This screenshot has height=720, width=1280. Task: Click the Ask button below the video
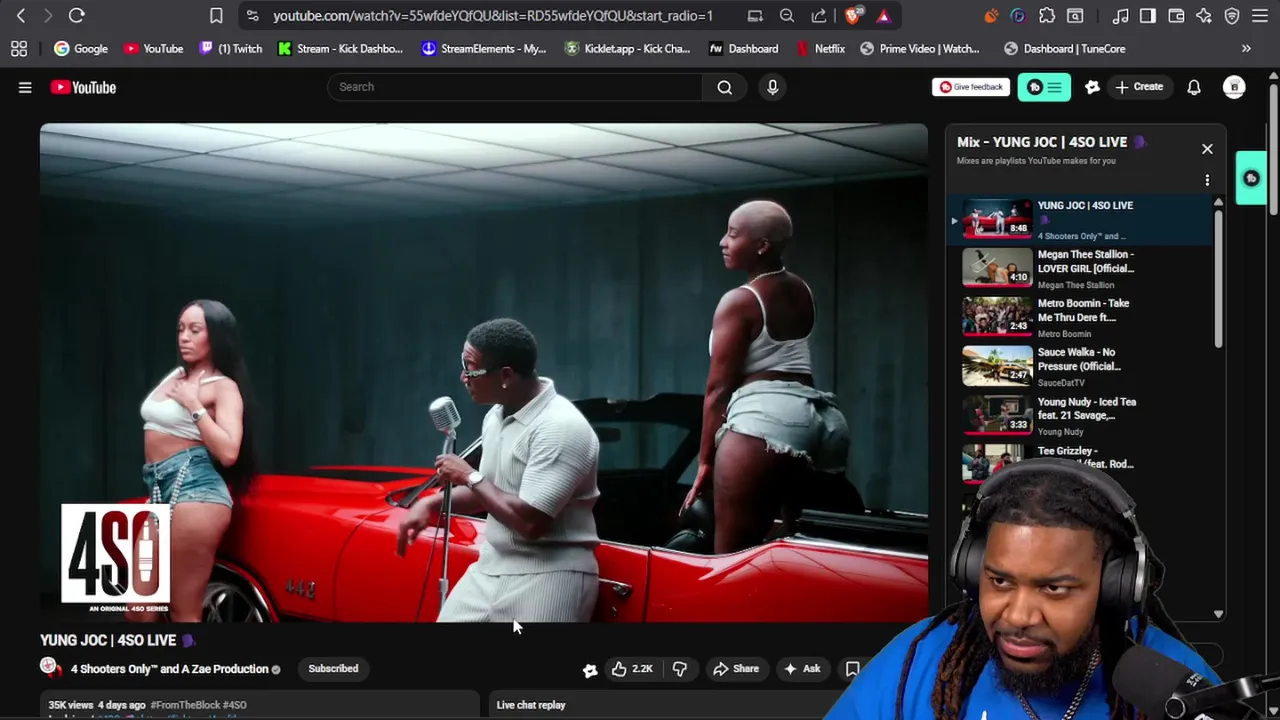802,669
